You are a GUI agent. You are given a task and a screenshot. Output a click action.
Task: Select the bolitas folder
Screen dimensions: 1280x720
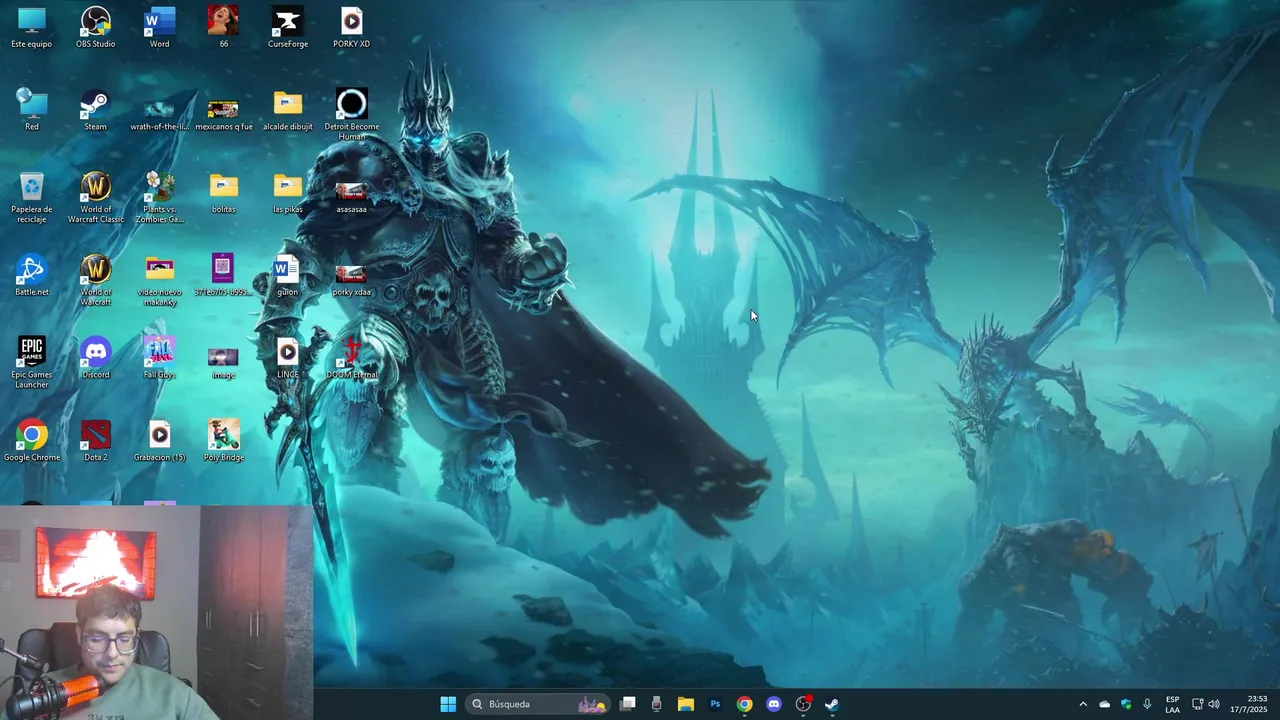tap(223, 193)
